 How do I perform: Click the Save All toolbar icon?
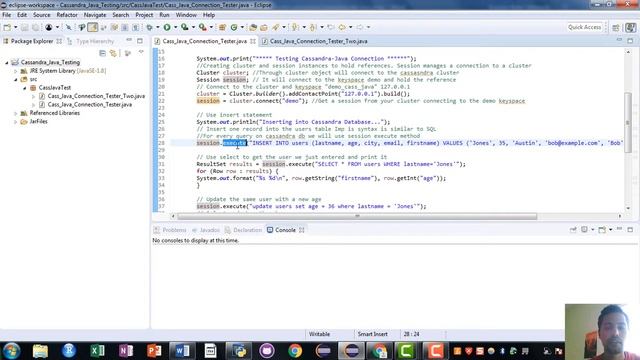tap(36, 27)
